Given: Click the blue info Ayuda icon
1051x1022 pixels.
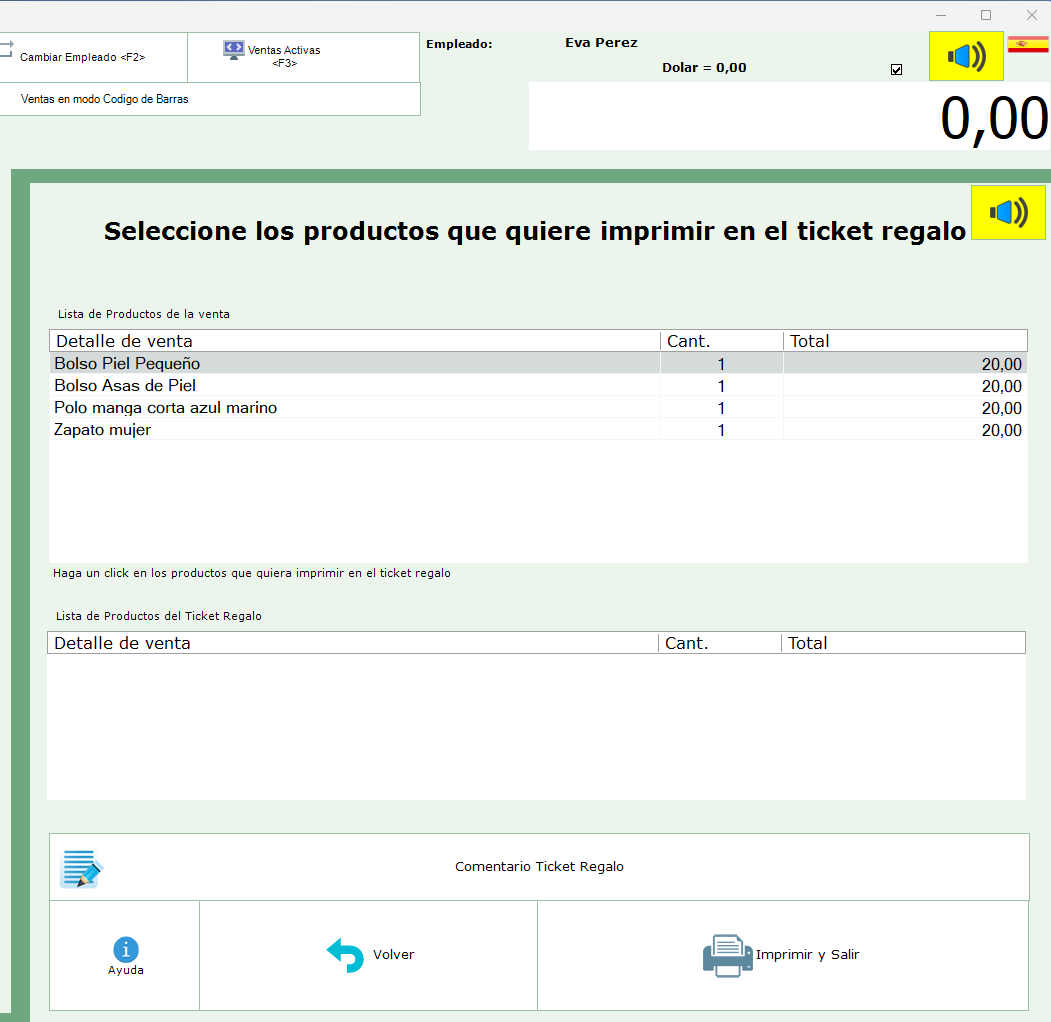Looking at the screenshot, I should pos(126,949).
